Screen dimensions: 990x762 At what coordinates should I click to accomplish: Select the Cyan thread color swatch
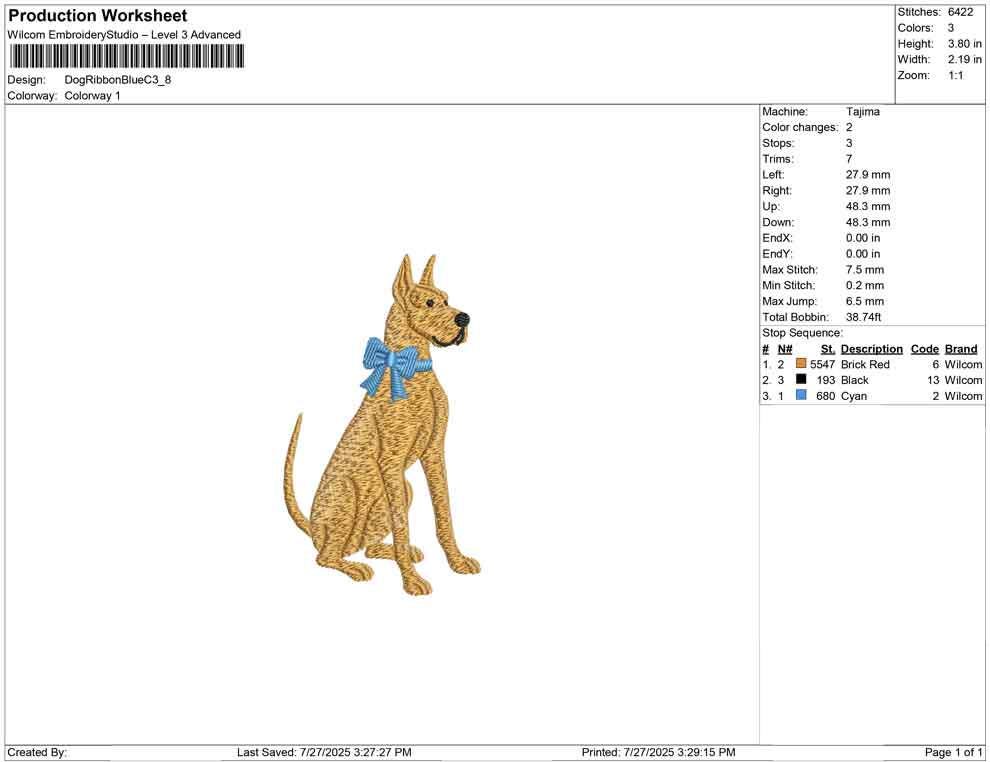coord(799,396)
